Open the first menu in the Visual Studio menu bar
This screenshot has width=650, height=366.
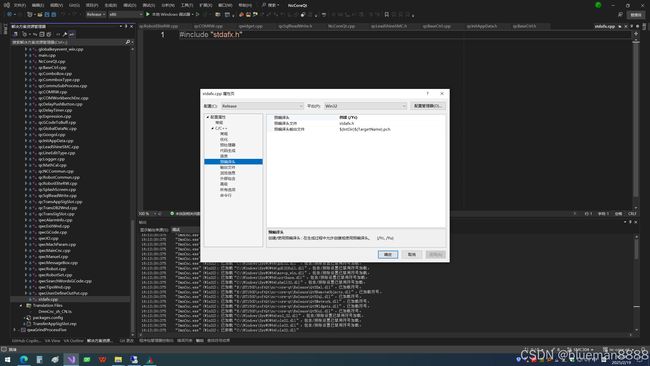pyautogui.click(x=19, y=5)
